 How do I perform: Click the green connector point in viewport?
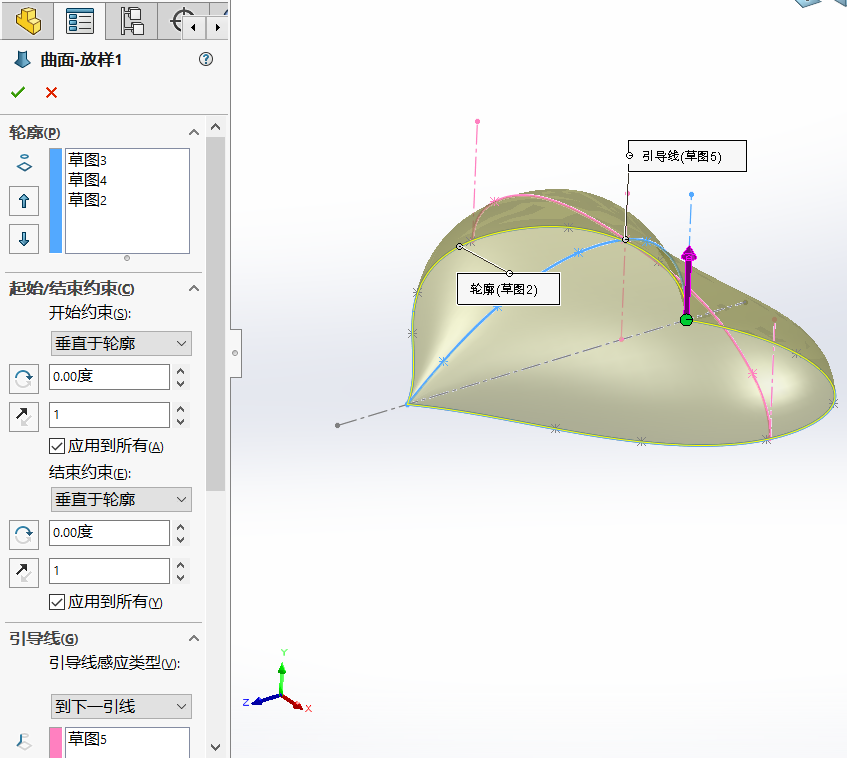click(x=686, y=320)
